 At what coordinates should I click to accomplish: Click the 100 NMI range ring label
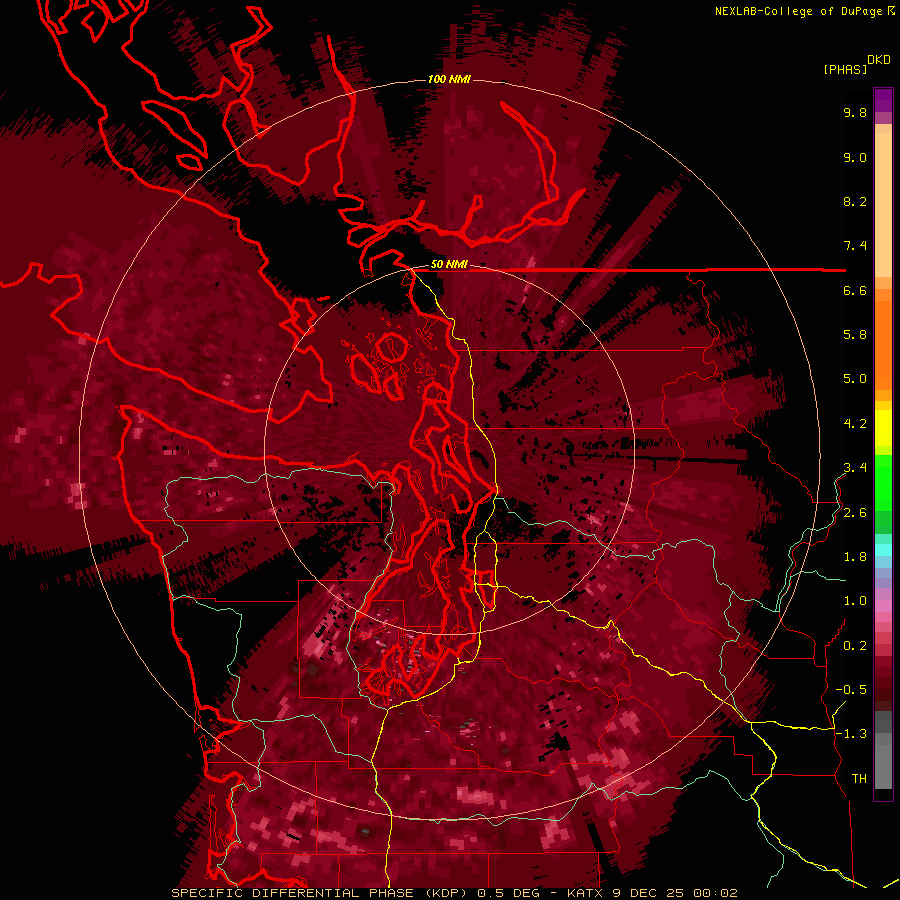click(x=449, y=79)
